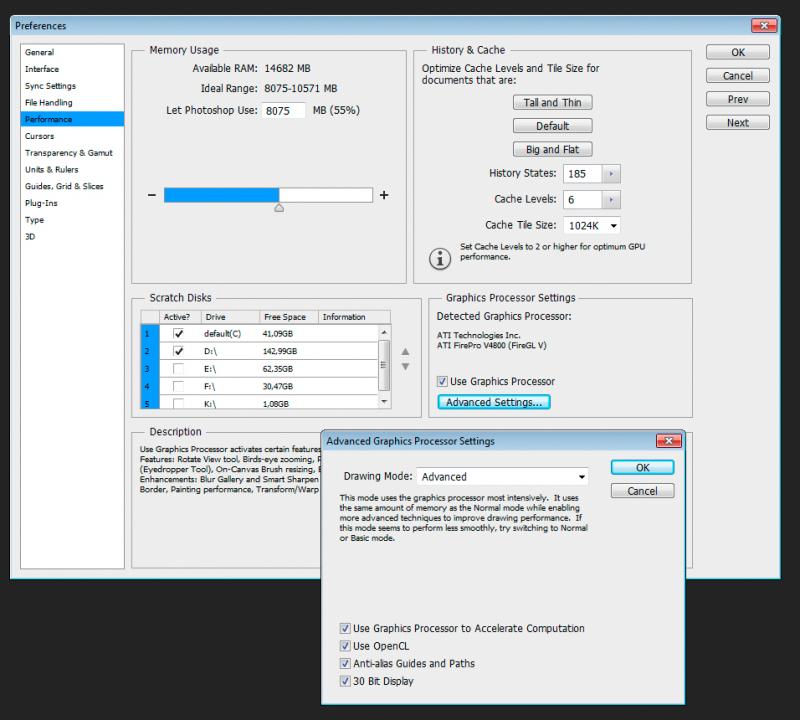This screenshot has height=720, width=800.
Task: Uncheck the D:\ scratch disk
Action: 178,351
